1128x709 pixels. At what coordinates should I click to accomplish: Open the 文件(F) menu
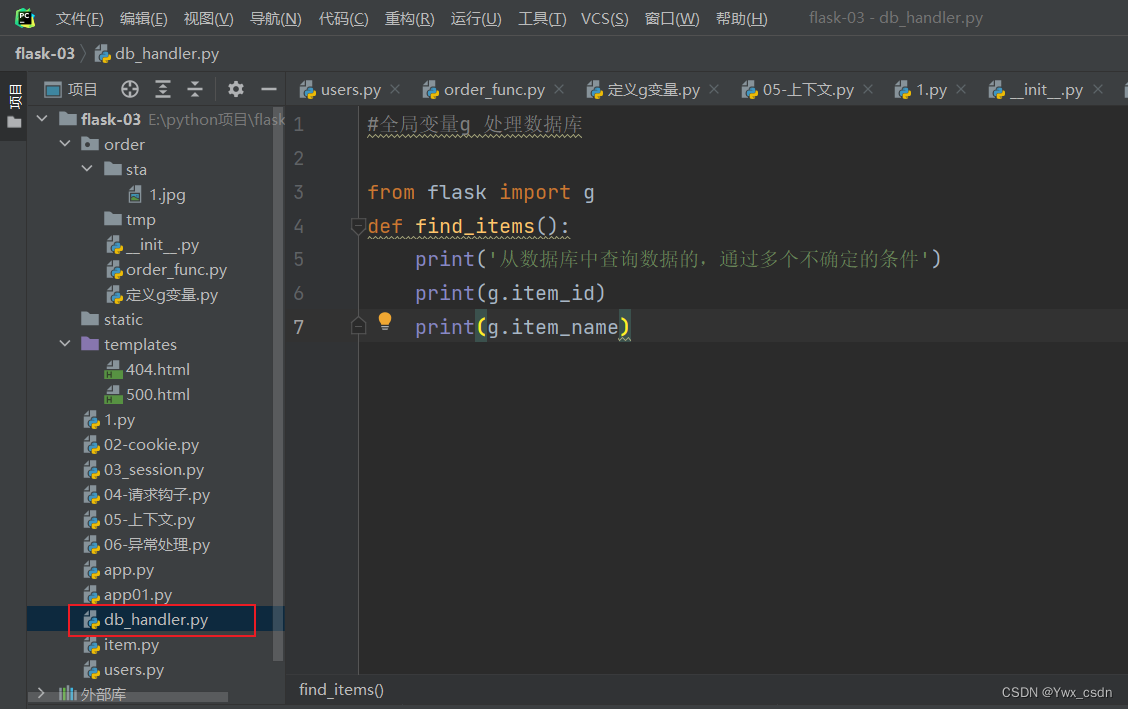click(79, 19)
